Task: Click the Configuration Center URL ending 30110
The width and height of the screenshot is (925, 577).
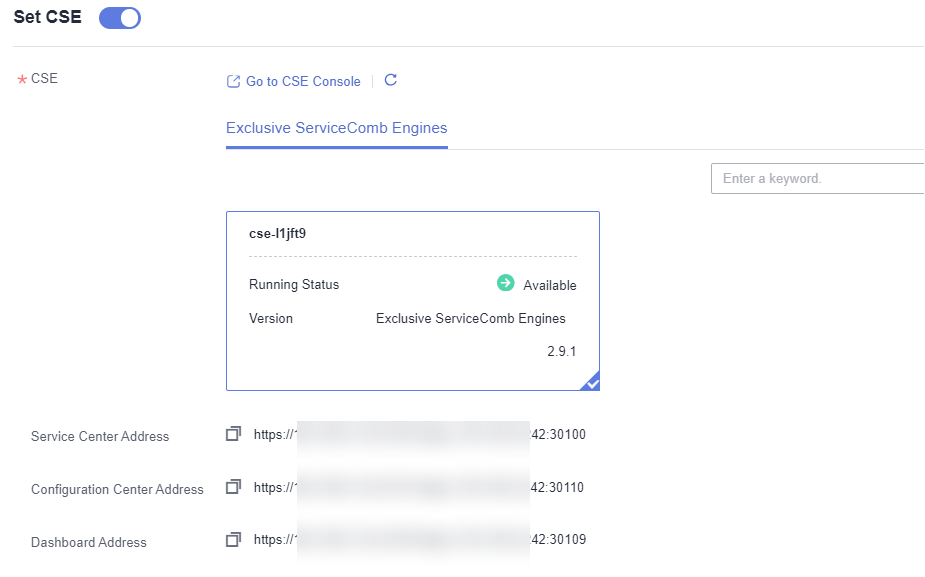Action: coord(419,488)
